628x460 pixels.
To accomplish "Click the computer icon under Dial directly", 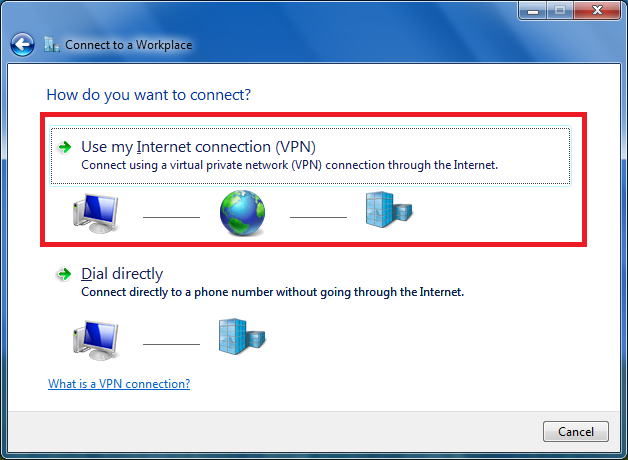I will pyautogui.click(x=96, y=340).
